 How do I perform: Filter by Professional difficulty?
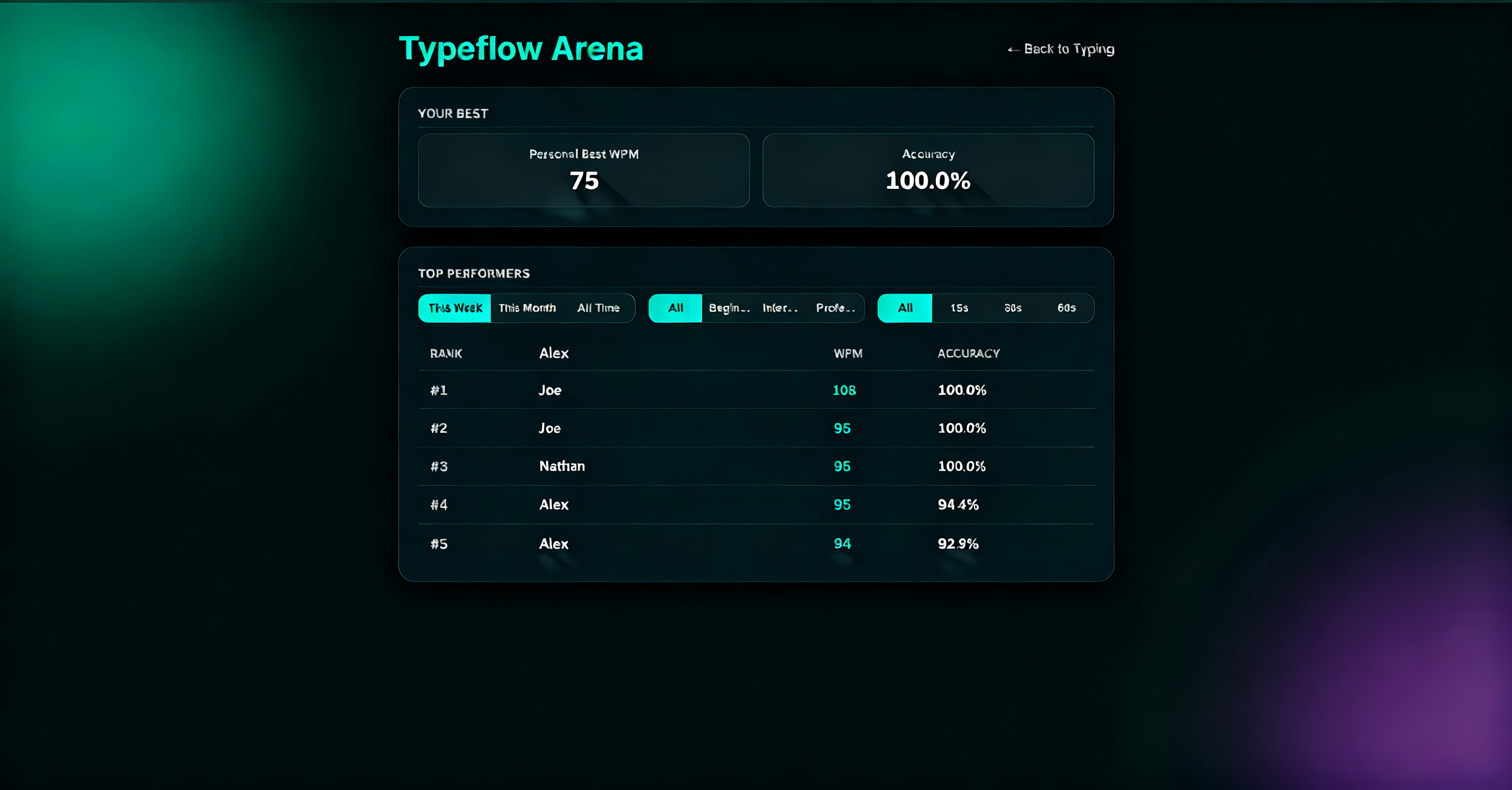[x=835, y=308]
